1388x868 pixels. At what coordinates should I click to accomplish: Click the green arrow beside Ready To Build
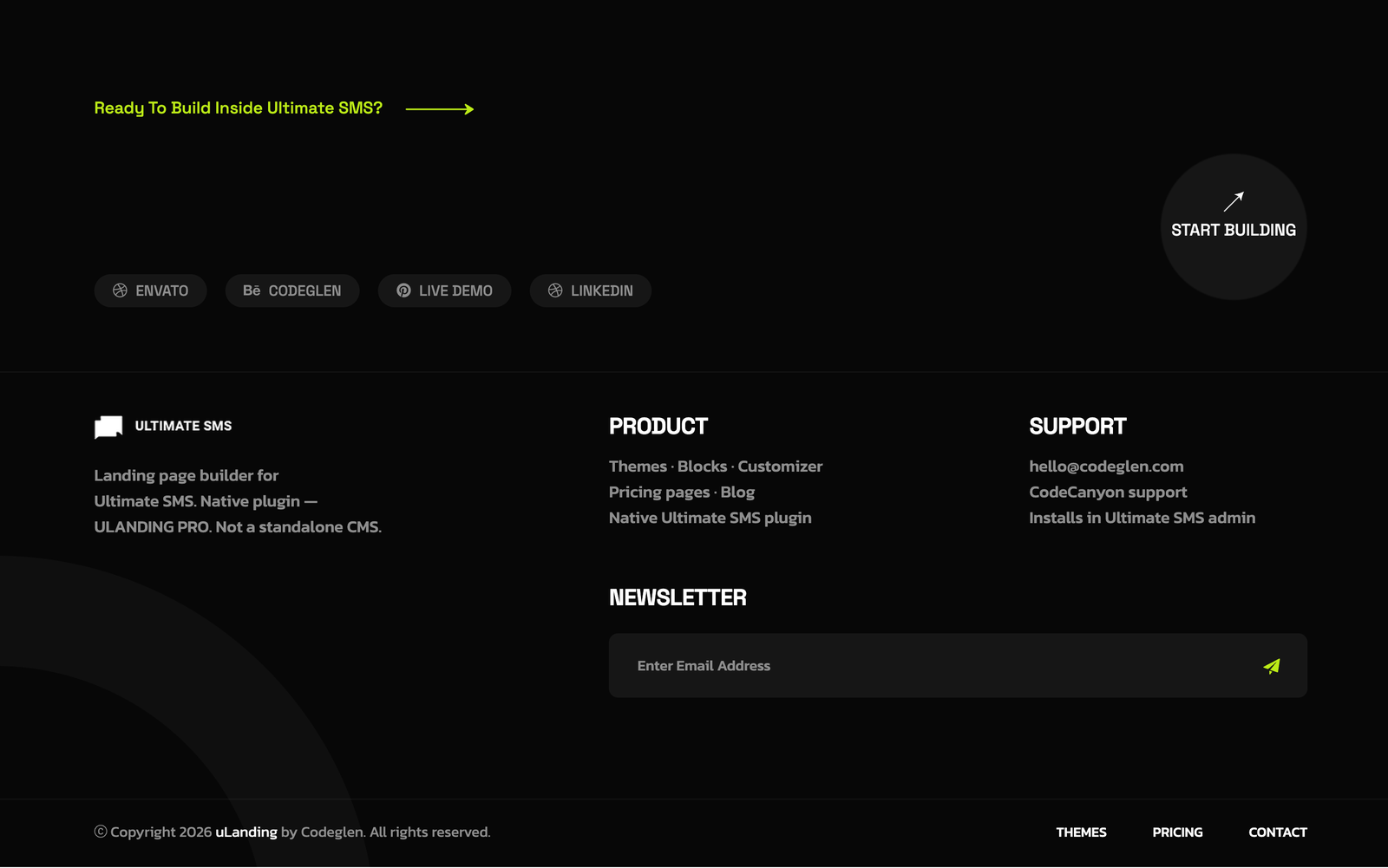440,109
